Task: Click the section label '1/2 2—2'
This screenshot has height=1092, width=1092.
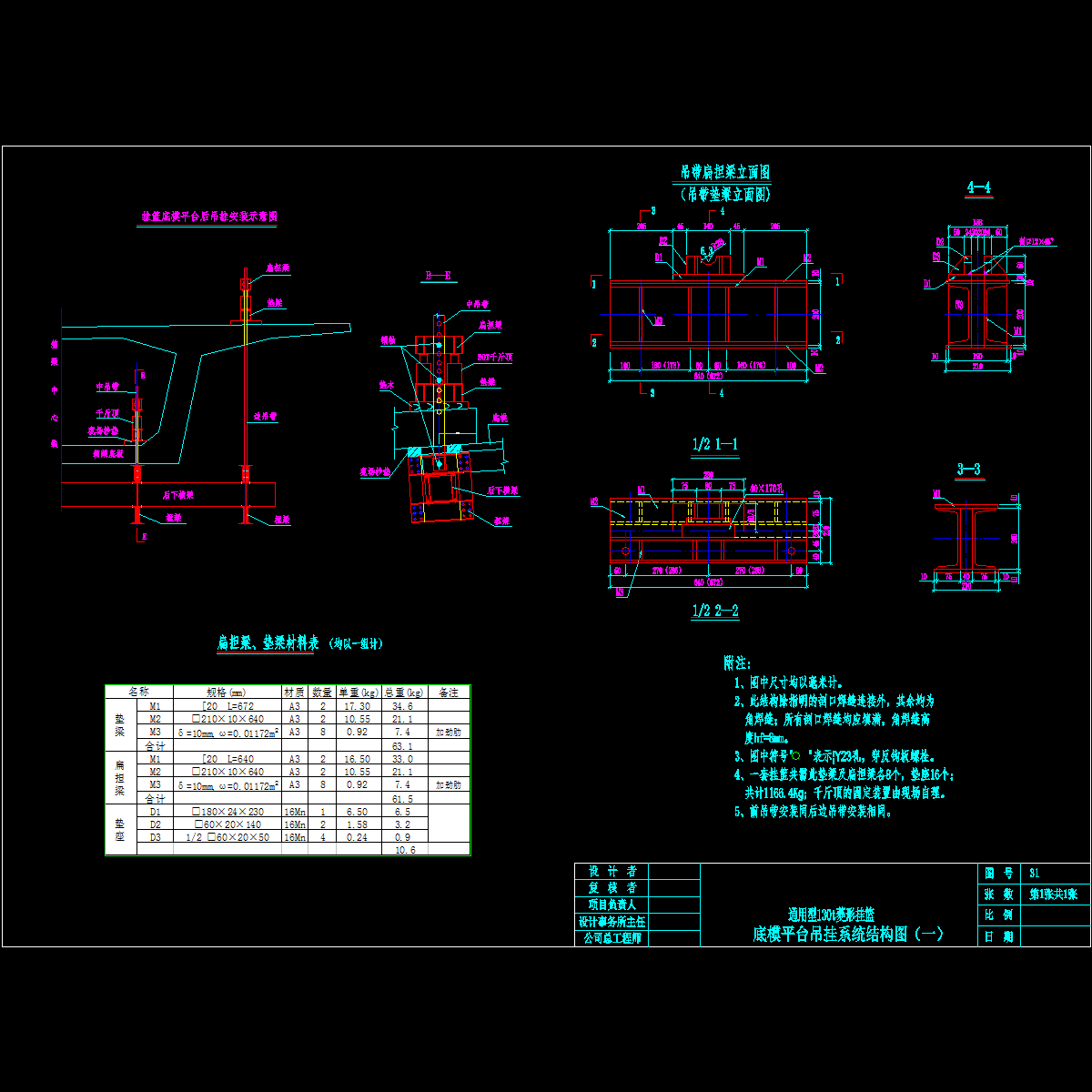Action: point(715,610)
